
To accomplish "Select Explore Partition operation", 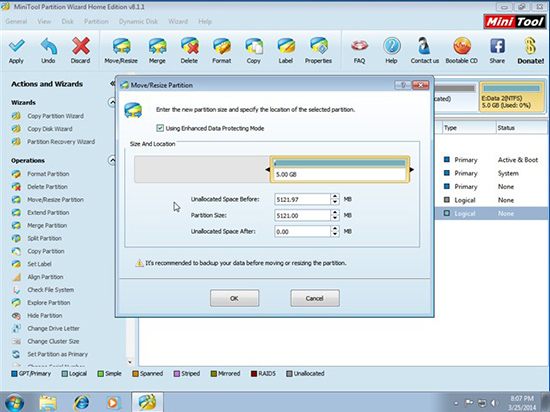I will click(49, 303).
